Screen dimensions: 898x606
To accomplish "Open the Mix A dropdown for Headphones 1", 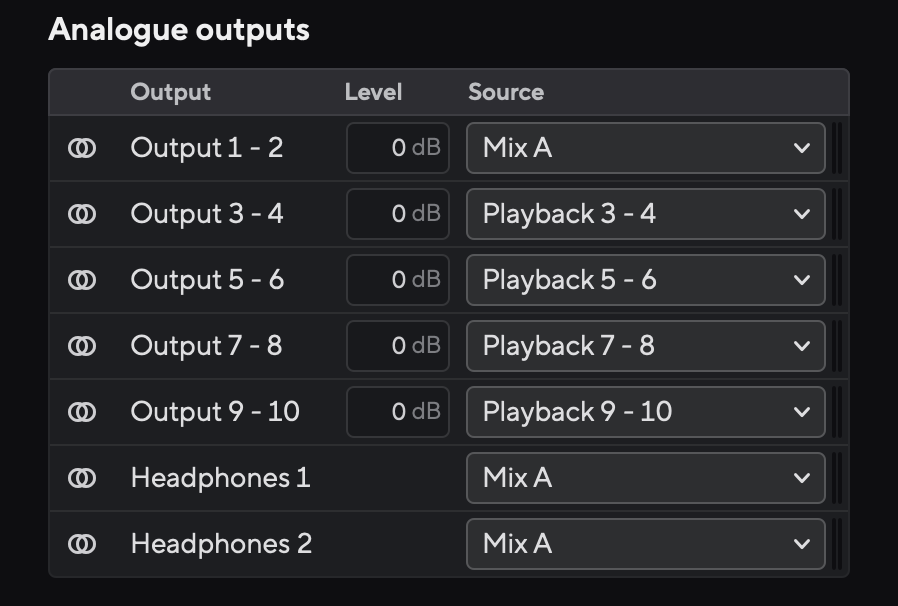I will (x=645, y=478).
